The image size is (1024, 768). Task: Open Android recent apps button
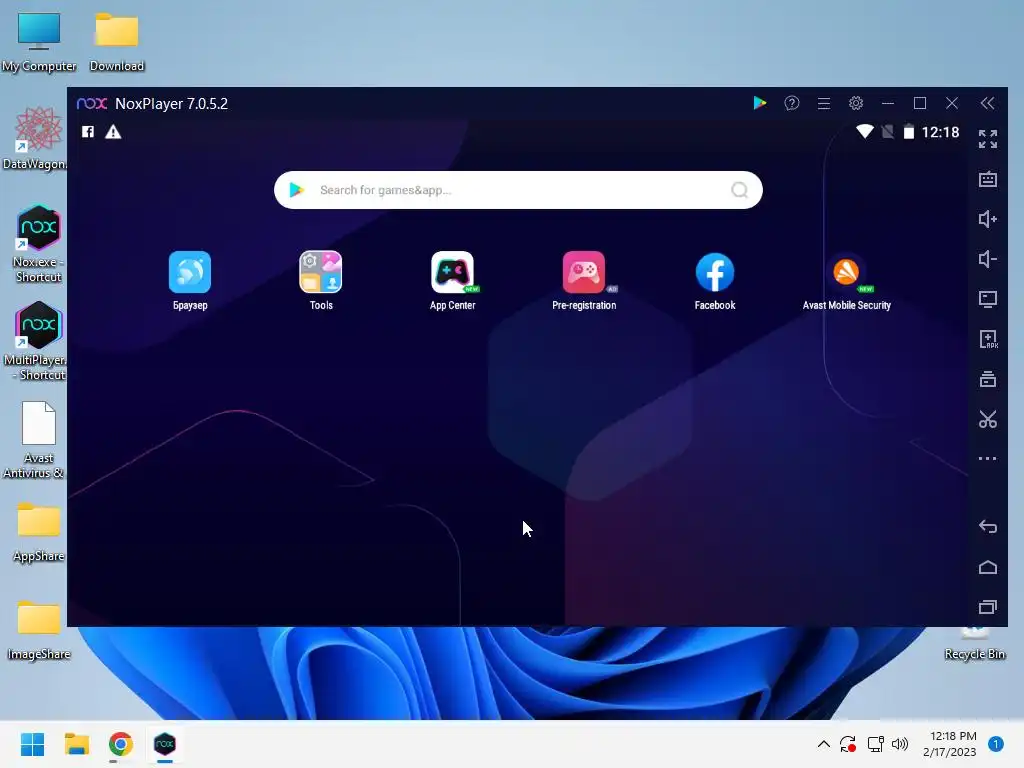click(987, 607)
